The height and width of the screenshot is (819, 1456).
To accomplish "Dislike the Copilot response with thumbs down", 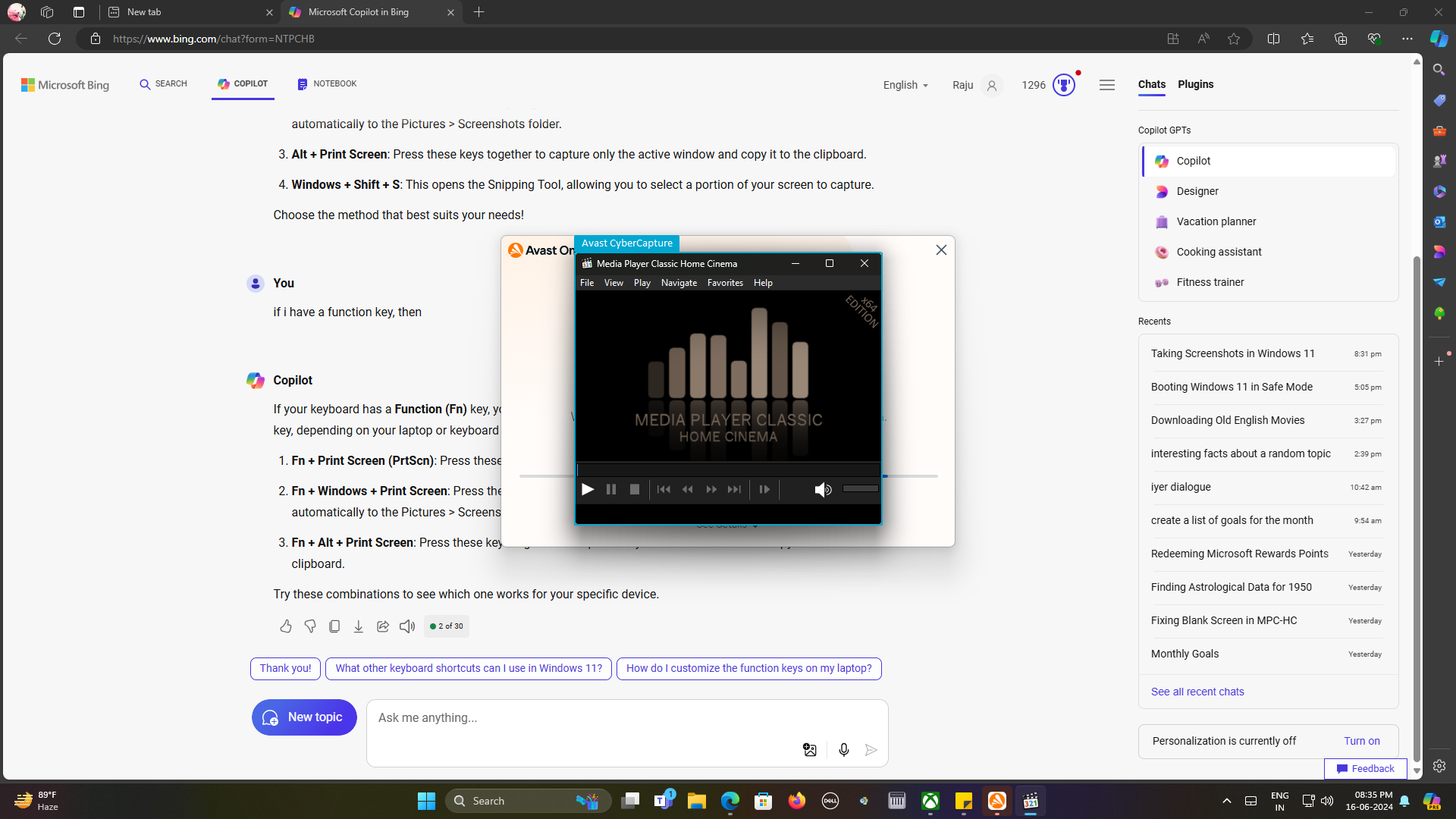I will (x=310, y=626).
